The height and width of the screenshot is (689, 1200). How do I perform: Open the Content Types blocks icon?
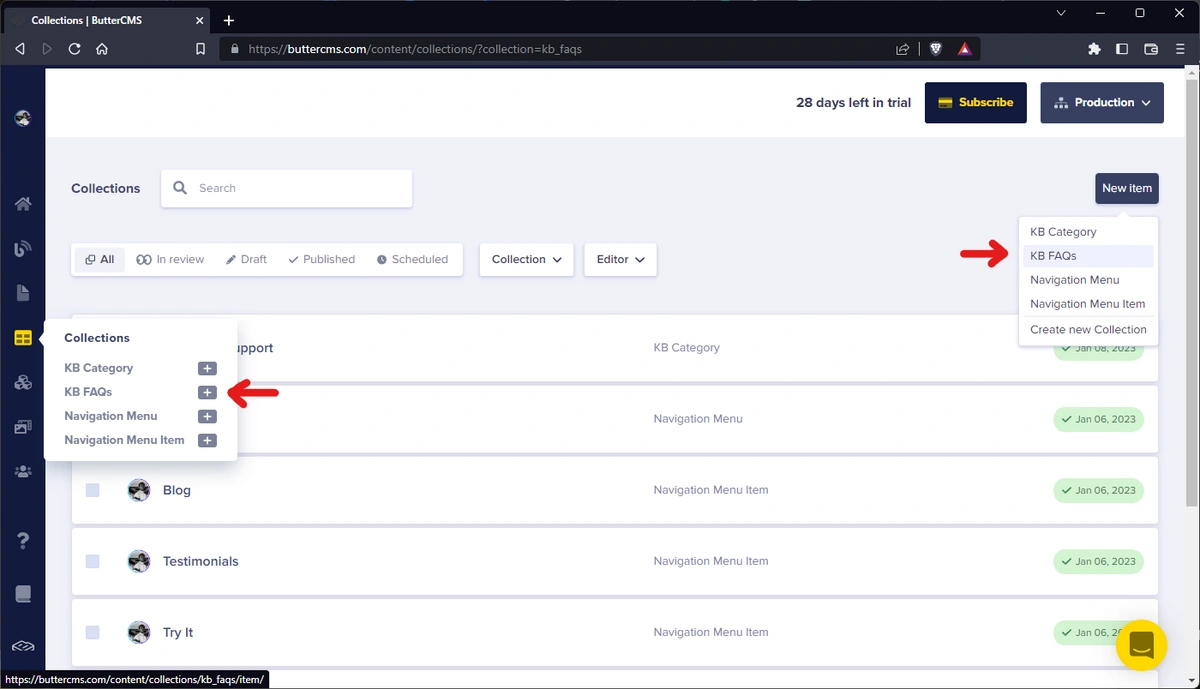(x=23, y=382)
